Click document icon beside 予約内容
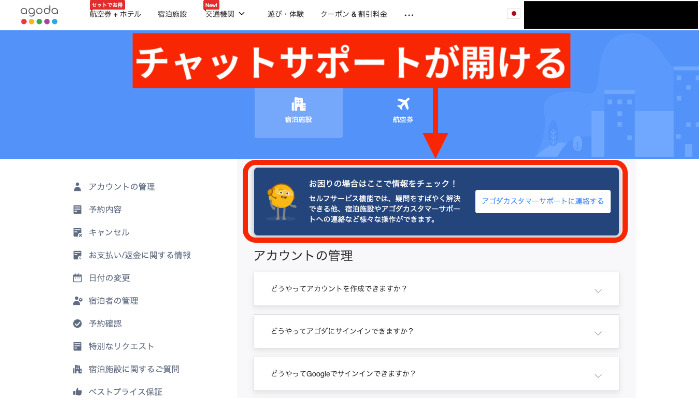This screenshot has height=398, width=699. click(77, 209)
